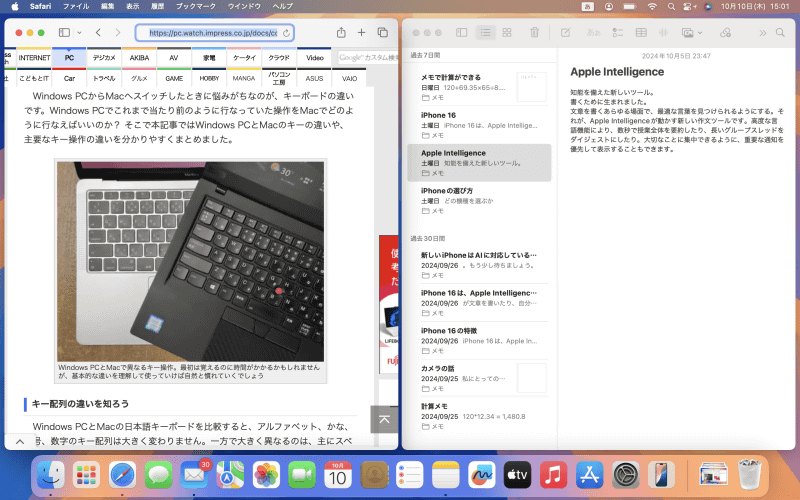Open Safari ブックマーク menu
The image size is (800, 500).
[x=196, y=6]
